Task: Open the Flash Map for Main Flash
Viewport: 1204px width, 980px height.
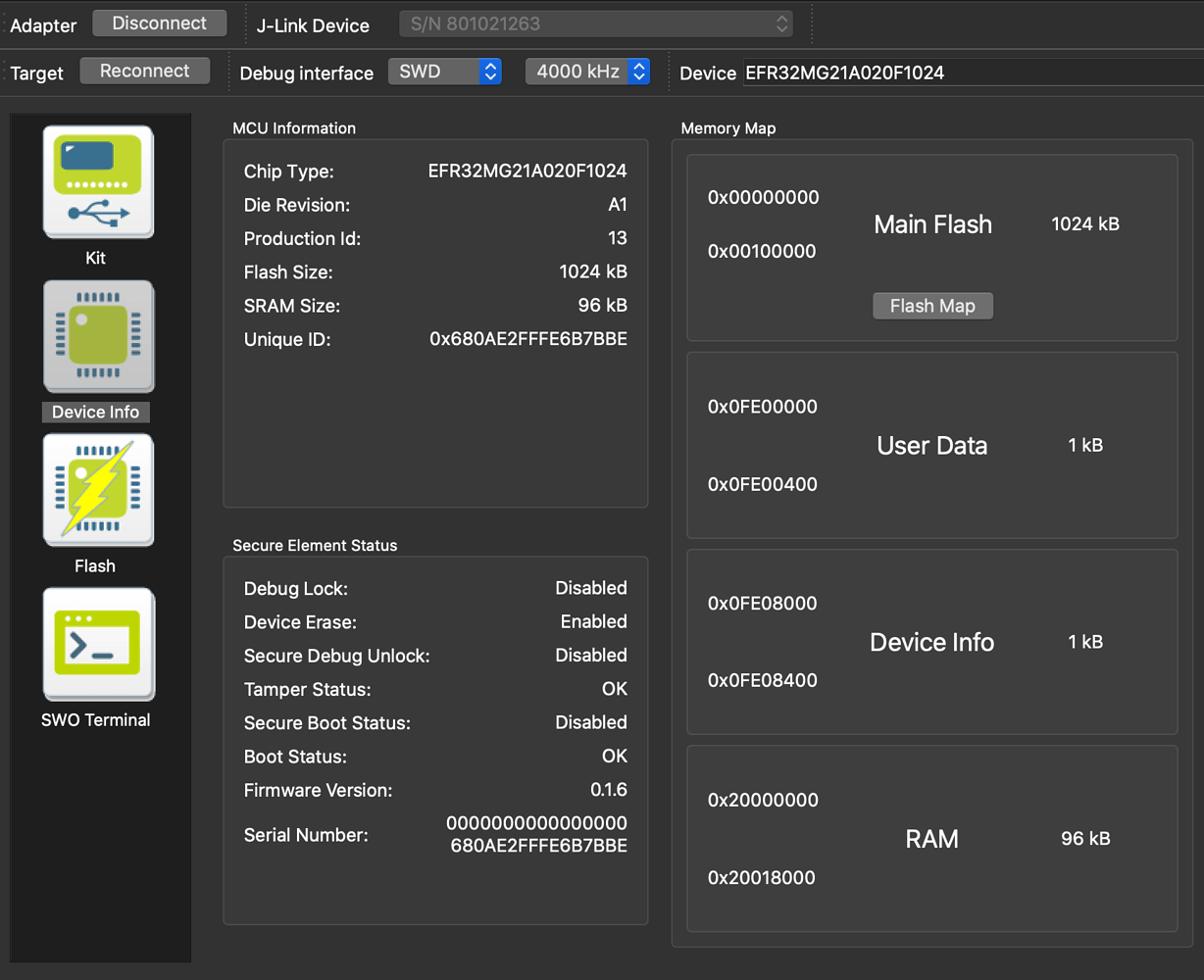Action: click(931, 305)
